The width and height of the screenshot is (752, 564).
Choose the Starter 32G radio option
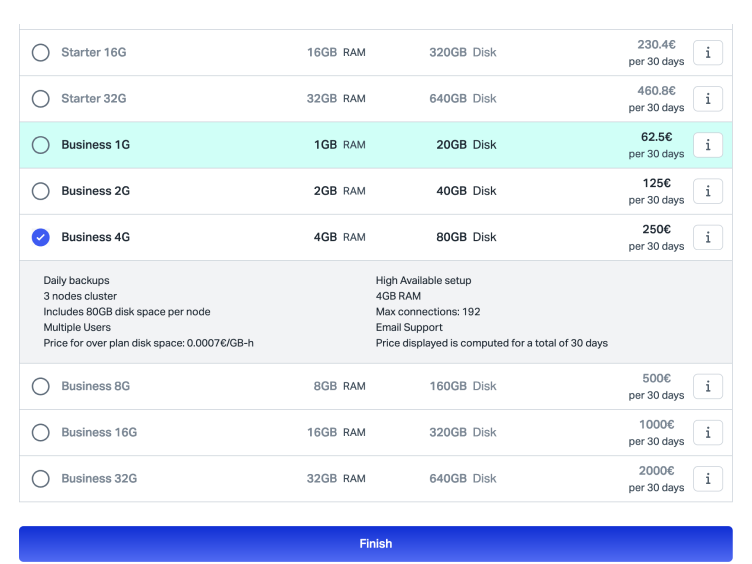click(40, 99)
